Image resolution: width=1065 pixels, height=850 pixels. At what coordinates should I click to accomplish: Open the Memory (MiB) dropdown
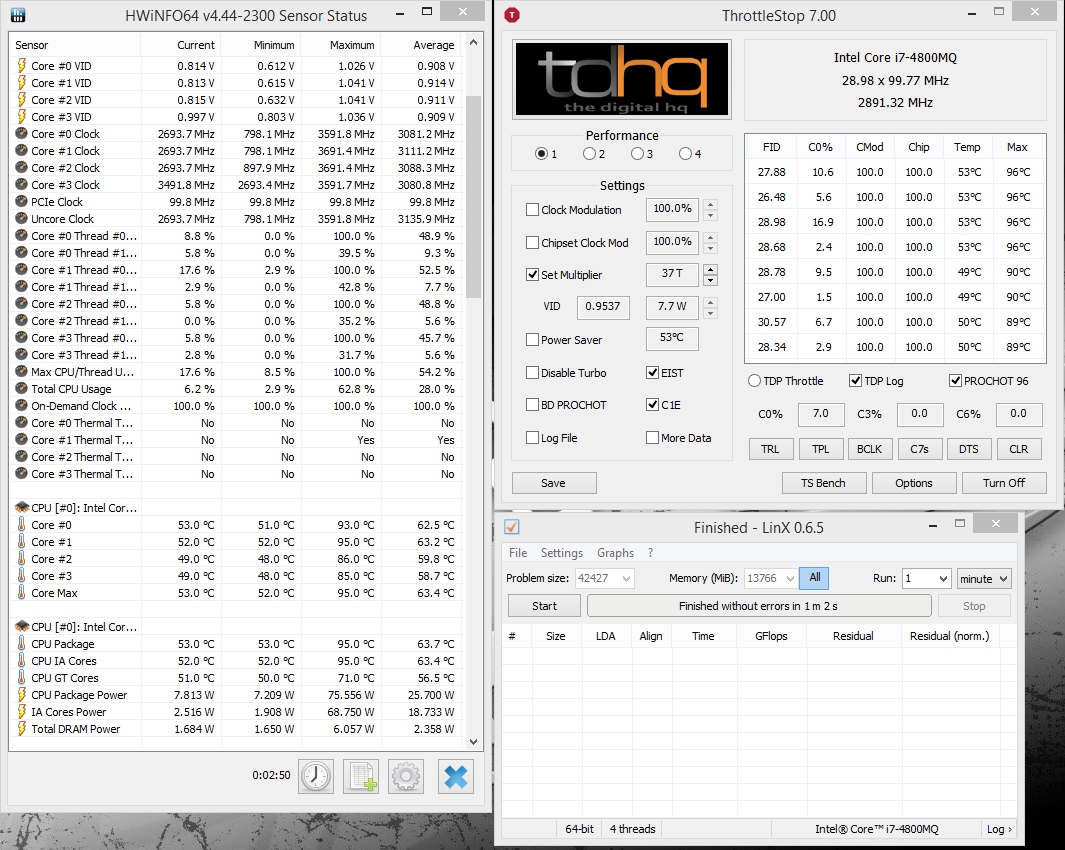790,578
